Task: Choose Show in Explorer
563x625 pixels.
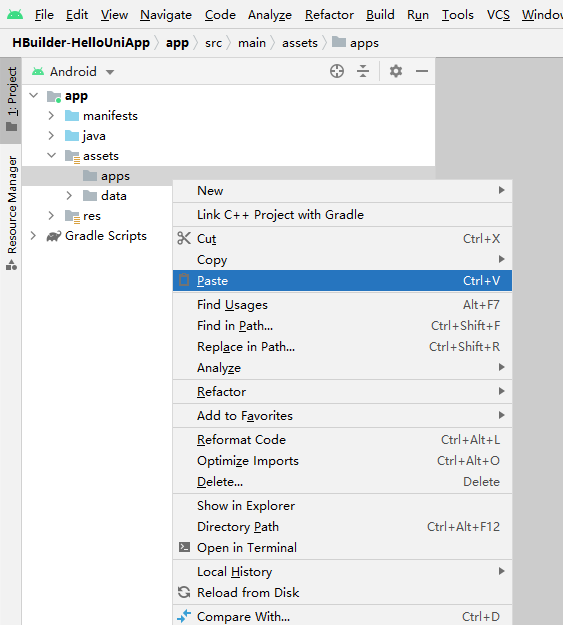Action: pos(343,506)
